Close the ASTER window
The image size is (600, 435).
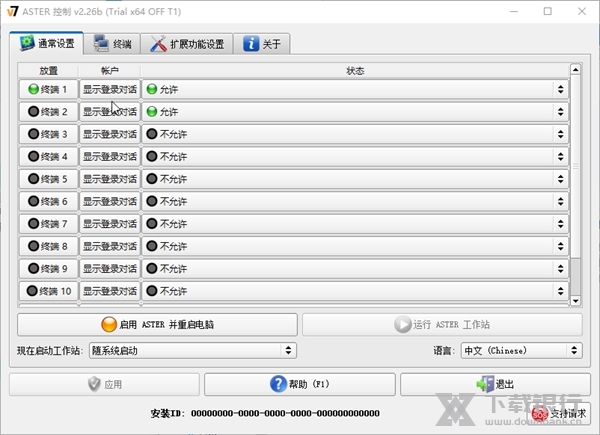(x=582, y=11)
